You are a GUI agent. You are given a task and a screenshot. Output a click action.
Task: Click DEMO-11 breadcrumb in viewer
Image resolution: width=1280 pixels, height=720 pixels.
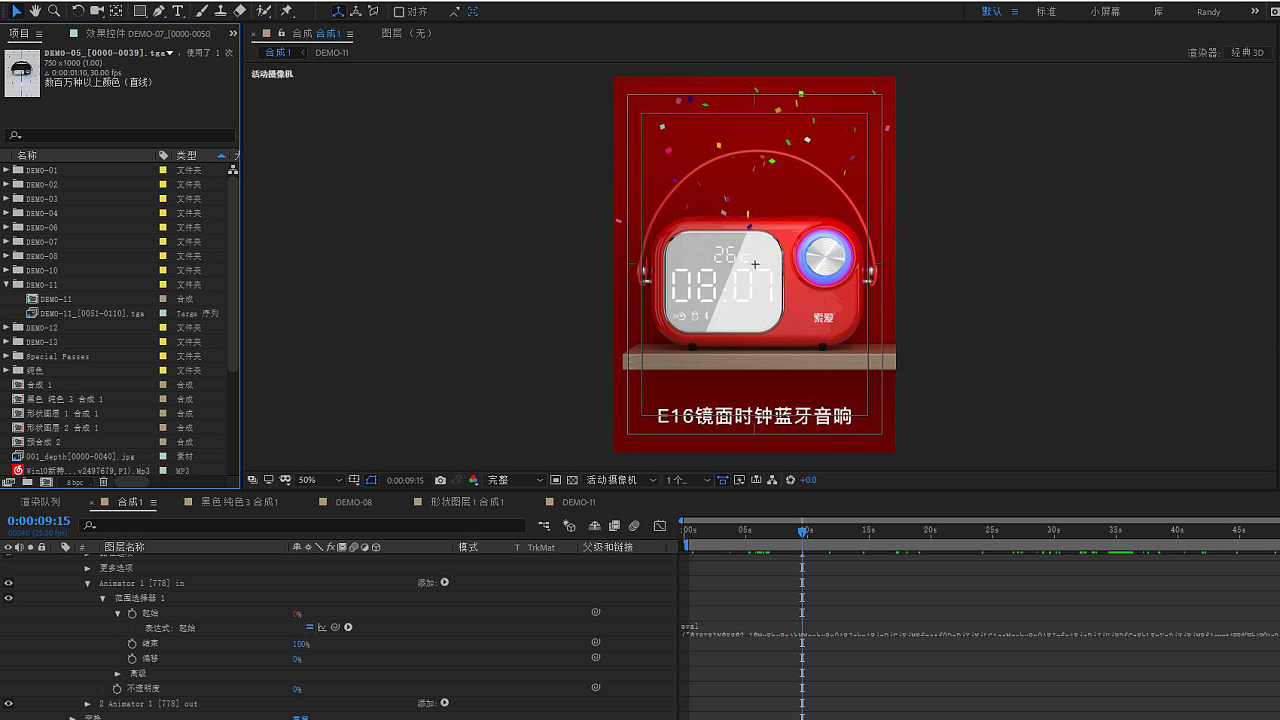click(x=332, y=52)
